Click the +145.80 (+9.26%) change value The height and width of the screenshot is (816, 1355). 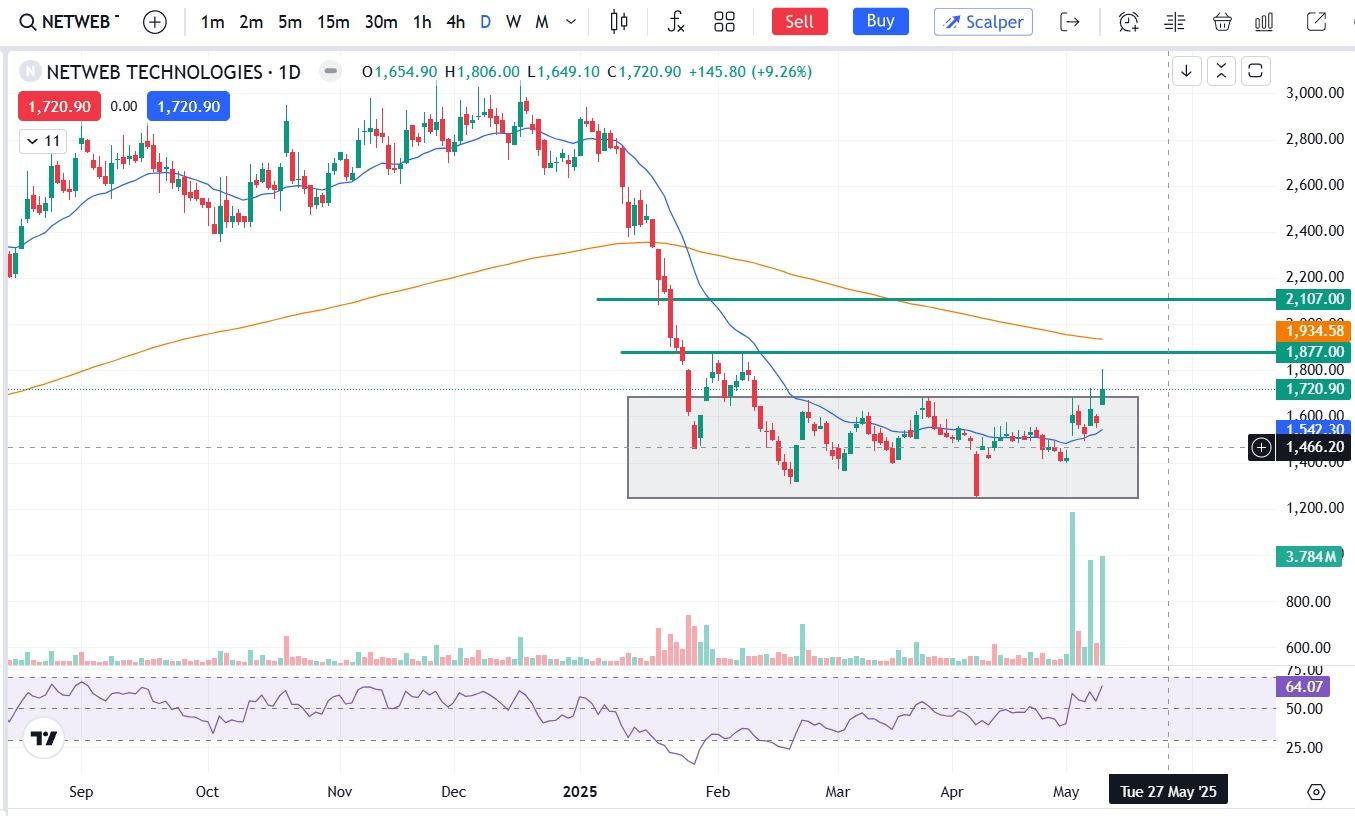[750, 72]
